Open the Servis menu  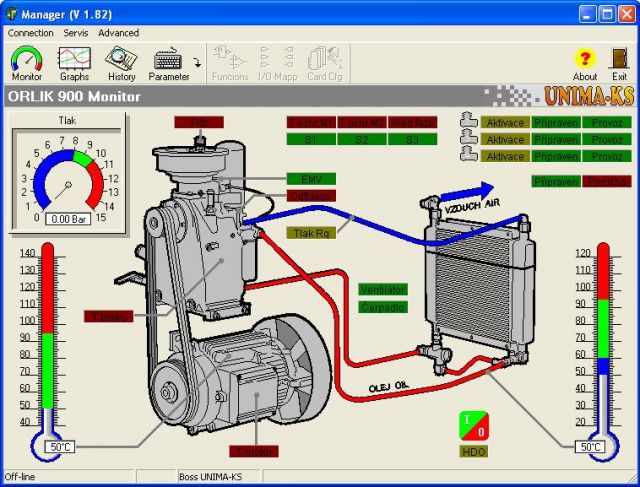coord(76,33)
